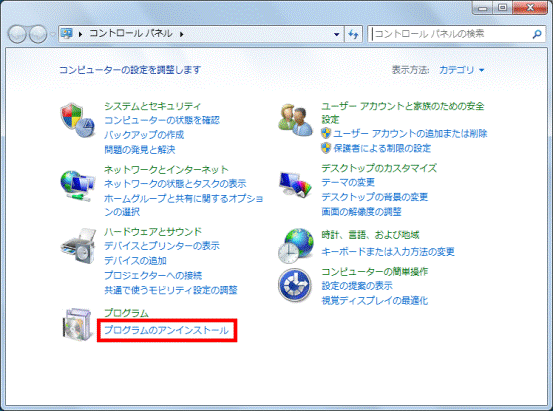Screen dimensions: 553x411
Task: Click the UAC shield beside 保護者による制限の設定
Action: tap(326, 148)
